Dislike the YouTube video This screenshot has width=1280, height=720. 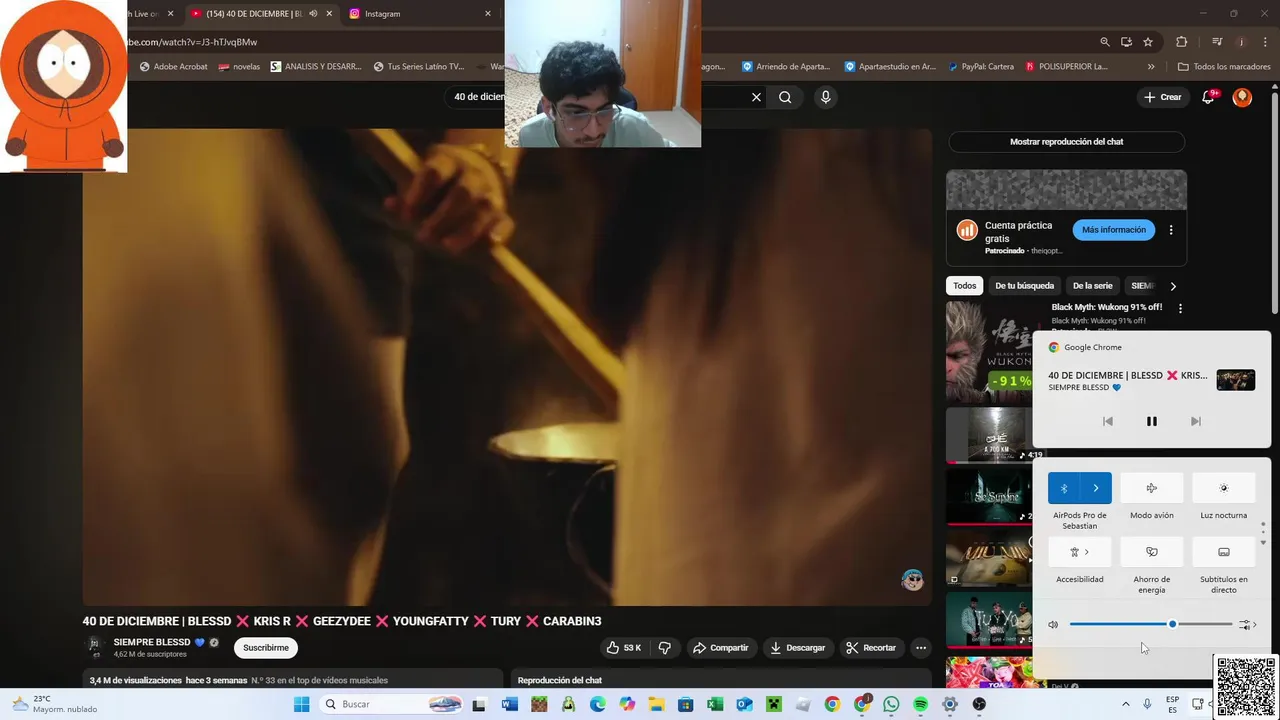(665, 648)
